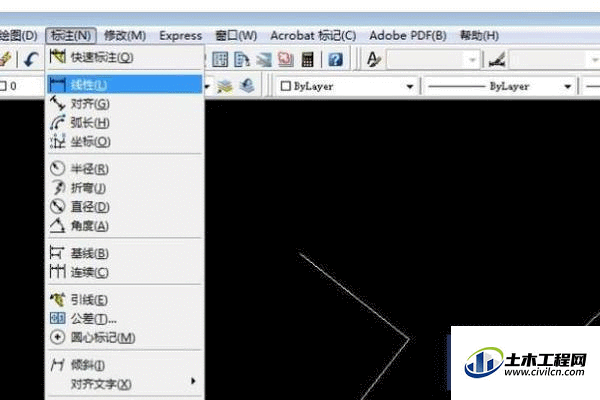
Task: Select the highlighted 线性(L) linear dimension
Action: coord(125,84)
